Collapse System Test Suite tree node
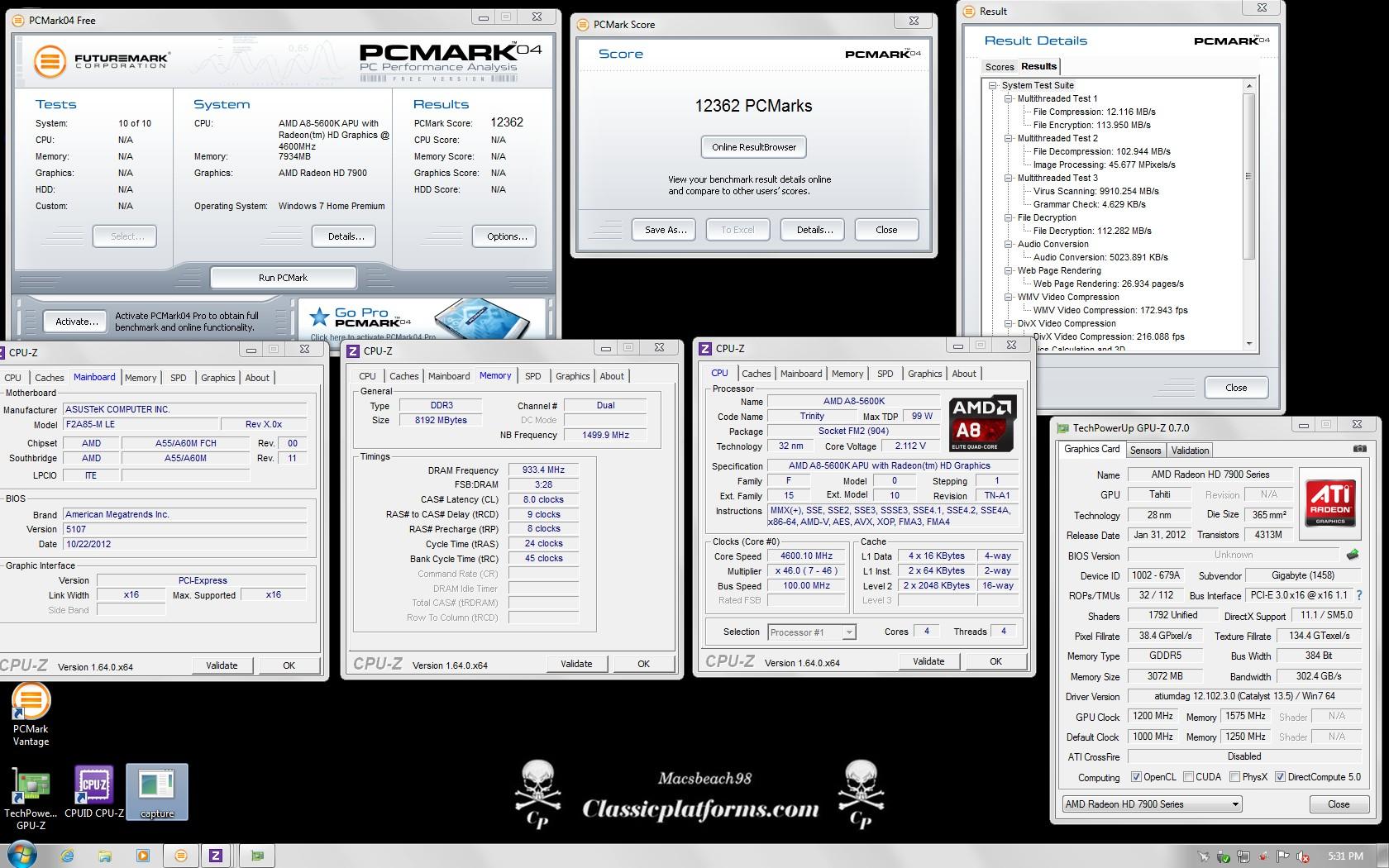 (993, 85)
